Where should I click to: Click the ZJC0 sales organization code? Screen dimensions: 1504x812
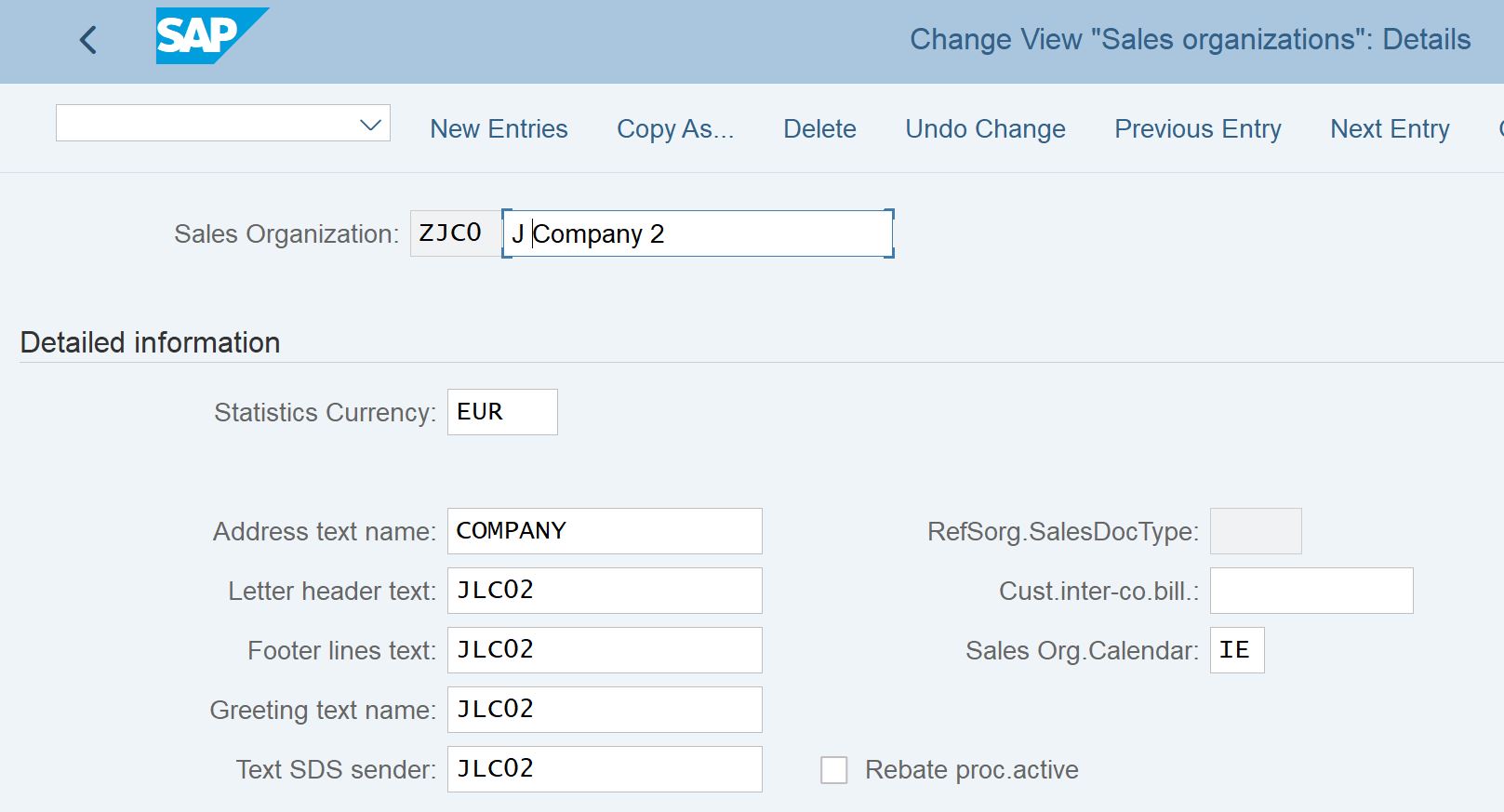[452, 233]
